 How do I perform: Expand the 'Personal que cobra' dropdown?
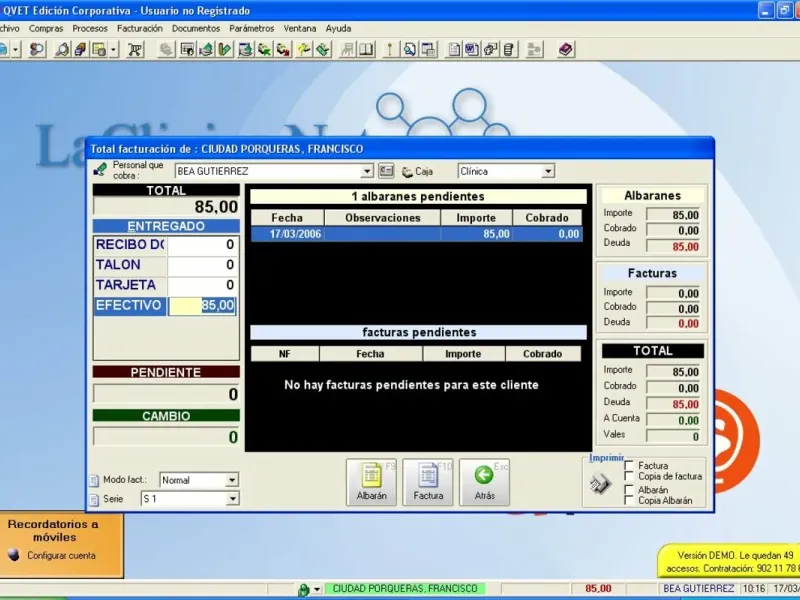point(367,171)
